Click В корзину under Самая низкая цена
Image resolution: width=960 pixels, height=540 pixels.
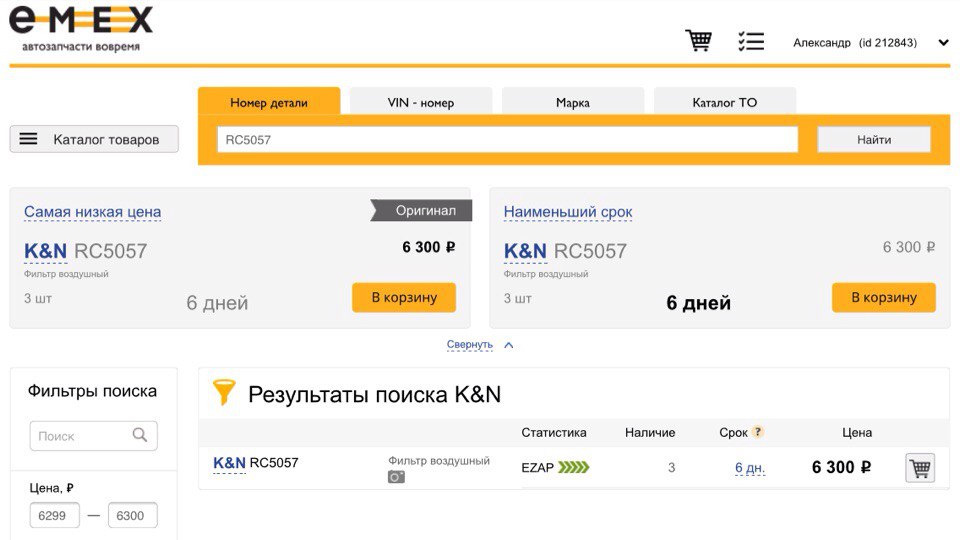403,297
